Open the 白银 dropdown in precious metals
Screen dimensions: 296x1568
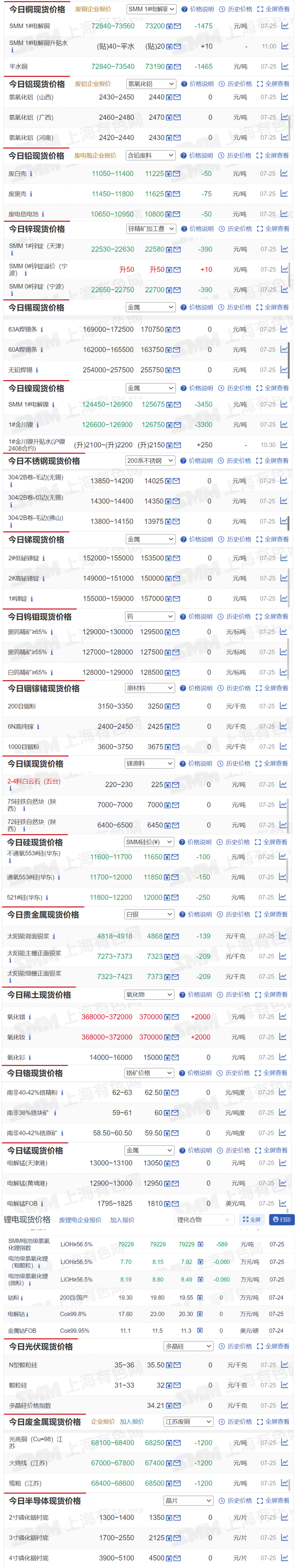click(x=149, y=915)
